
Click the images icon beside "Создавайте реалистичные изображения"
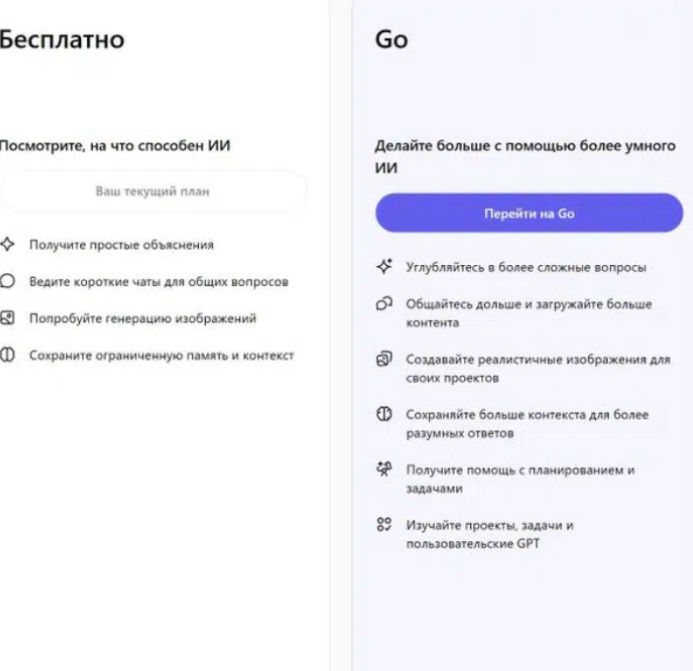384,359
